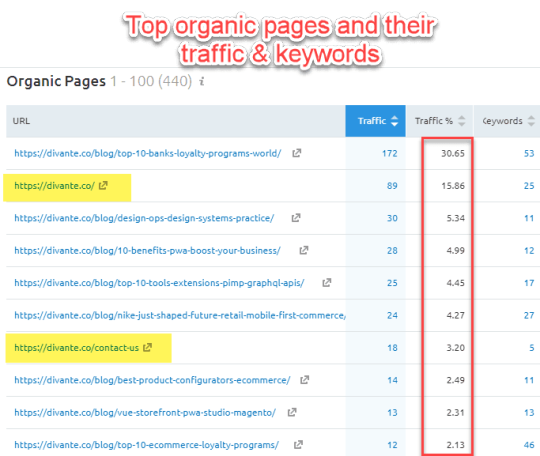540x456 pixels.
Task: Click traffic value 89
Action: click(392, 186)
